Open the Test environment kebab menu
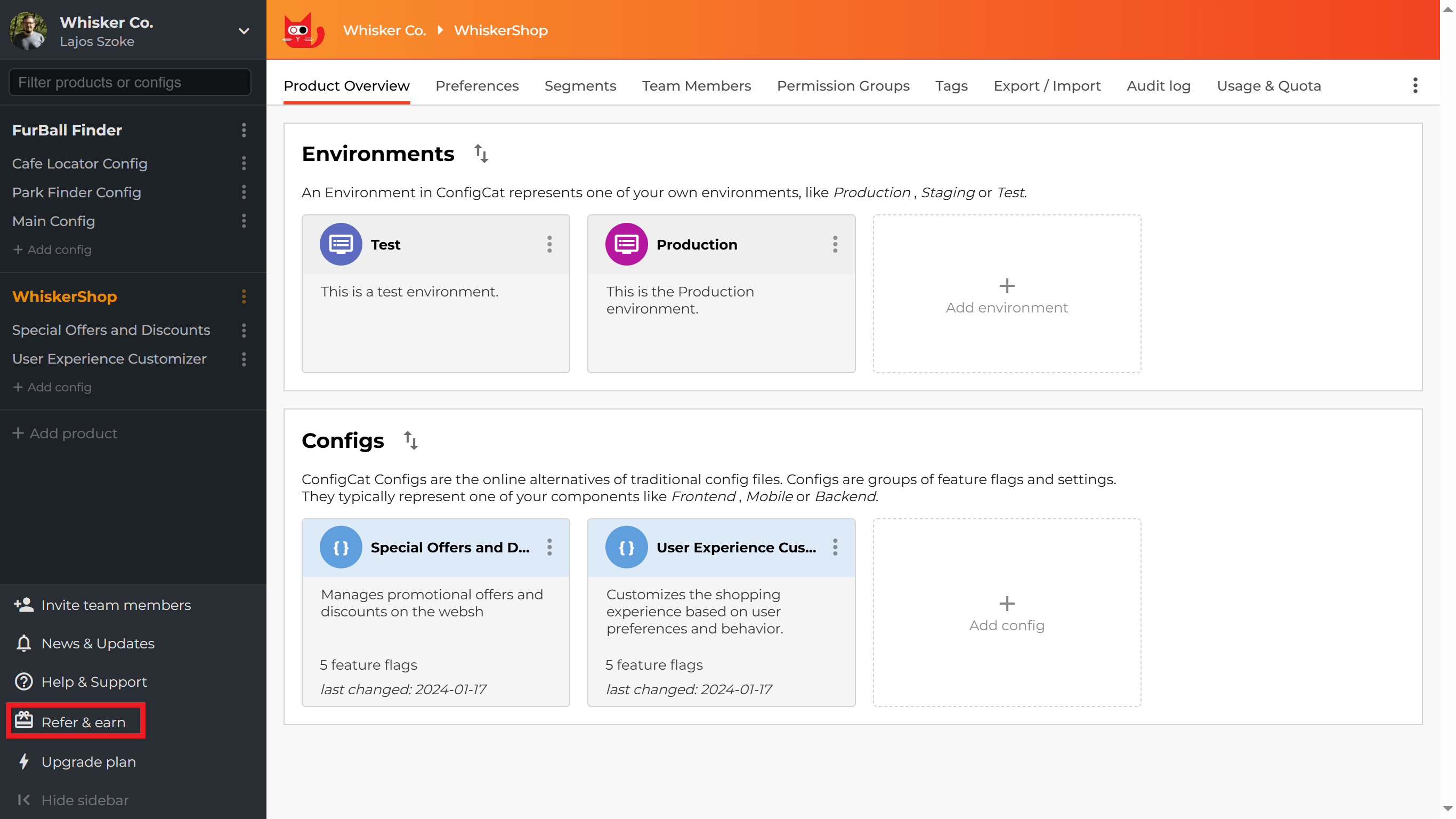The image size is (1456, 819). coord(549,244)
